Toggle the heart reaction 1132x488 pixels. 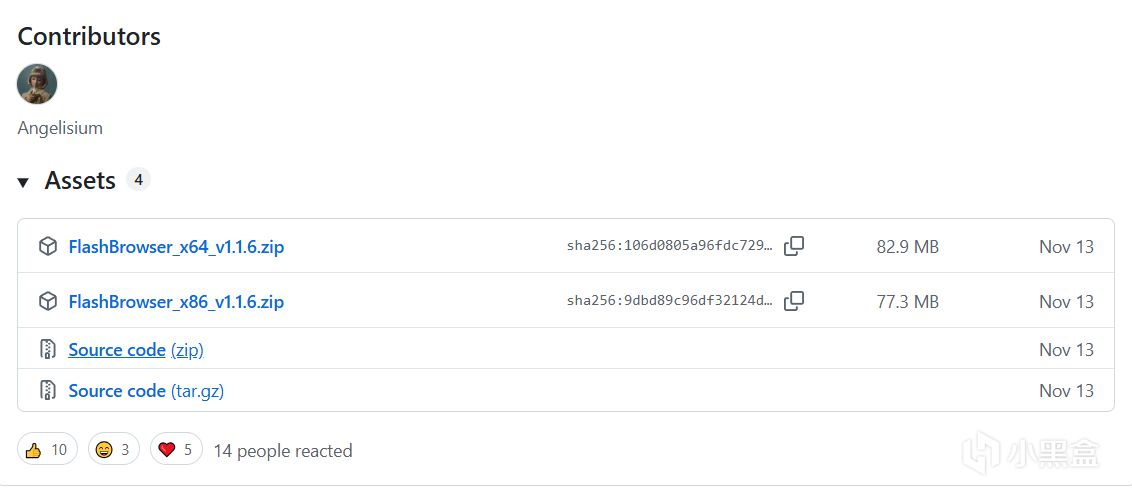point(176,450)
